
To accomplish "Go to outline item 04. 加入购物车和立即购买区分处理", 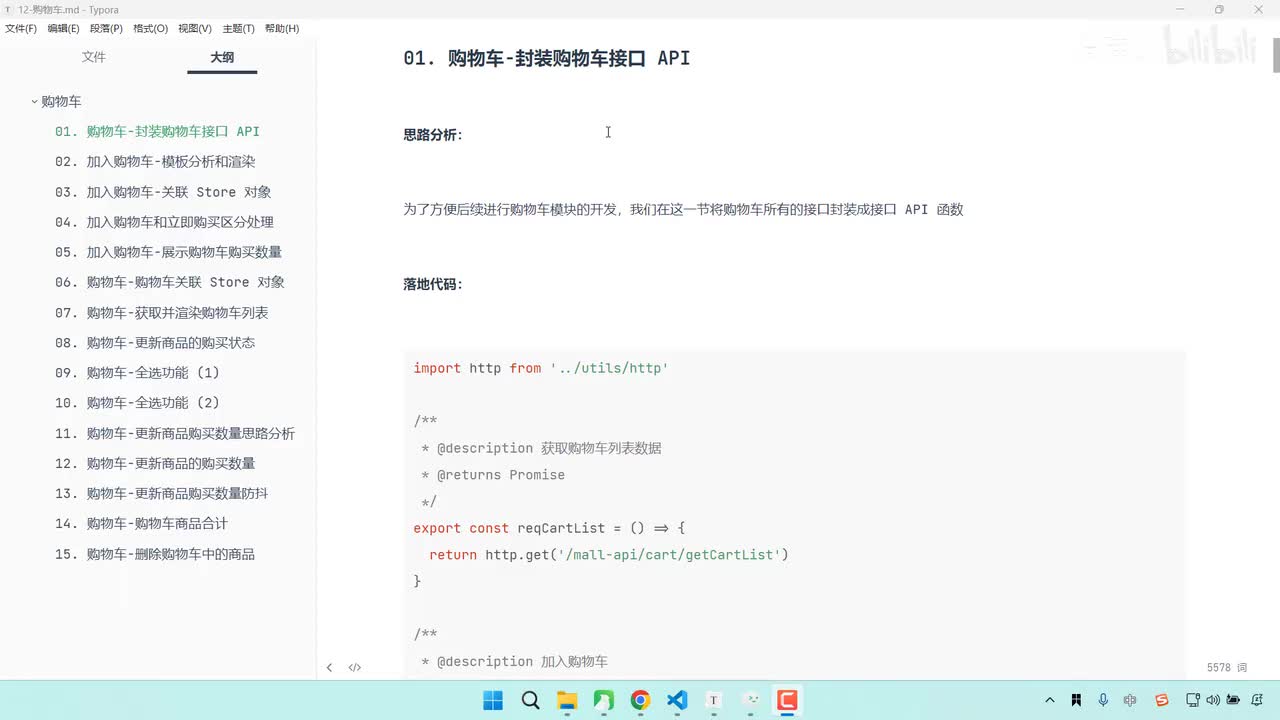I will 164,222.
